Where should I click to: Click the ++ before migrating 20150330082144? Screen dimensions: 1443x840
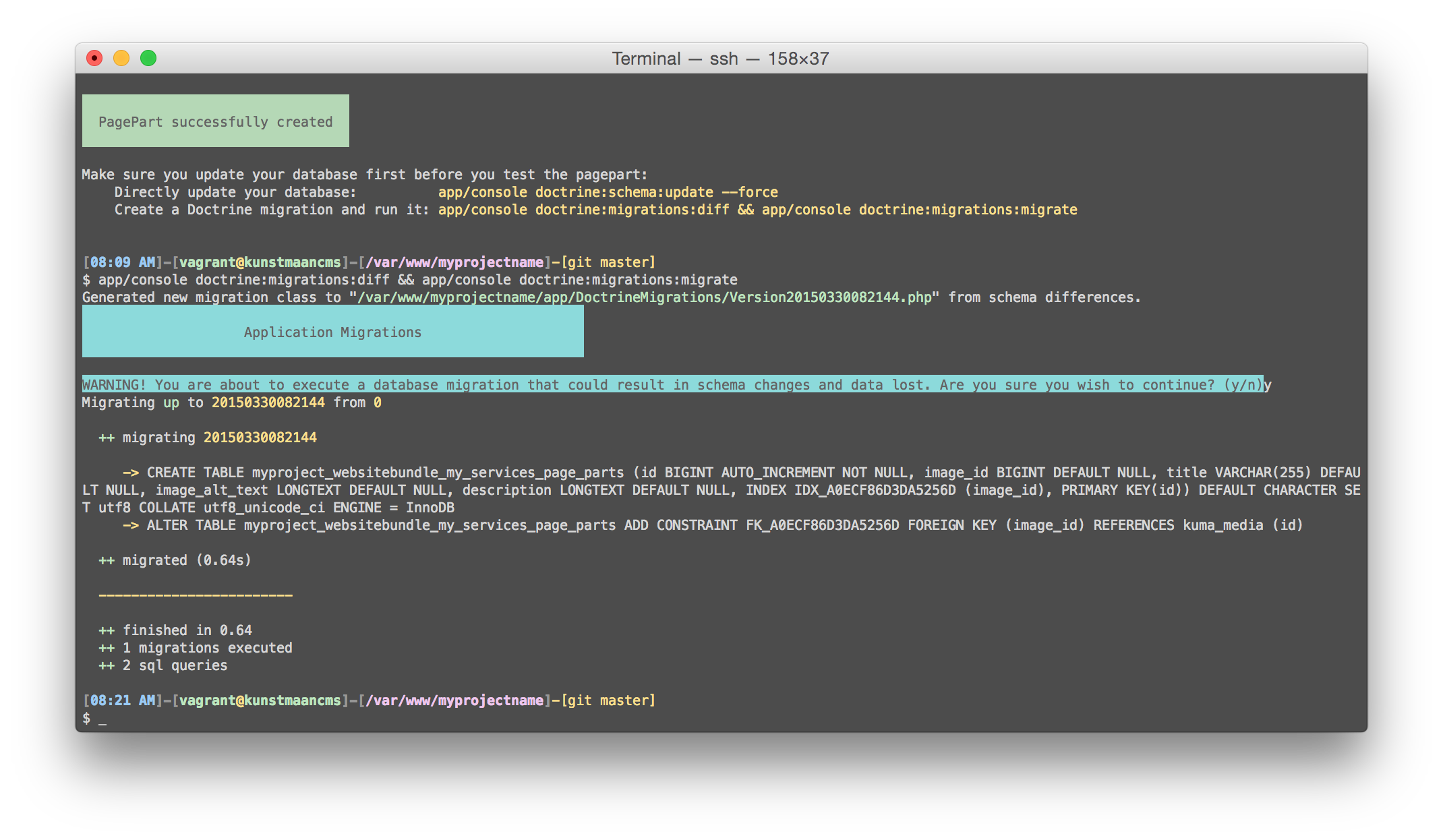tap(107, 438)
